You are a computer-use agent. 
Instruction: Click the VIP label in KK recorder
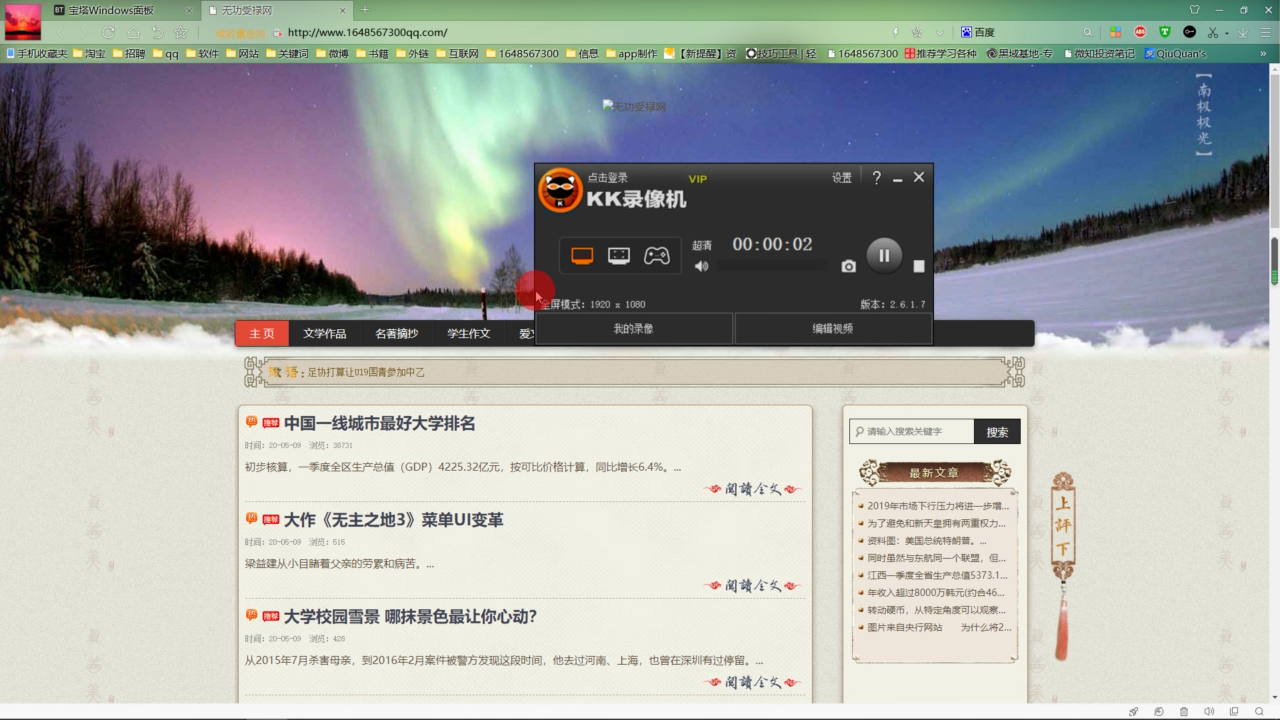[x=698, y=179]
